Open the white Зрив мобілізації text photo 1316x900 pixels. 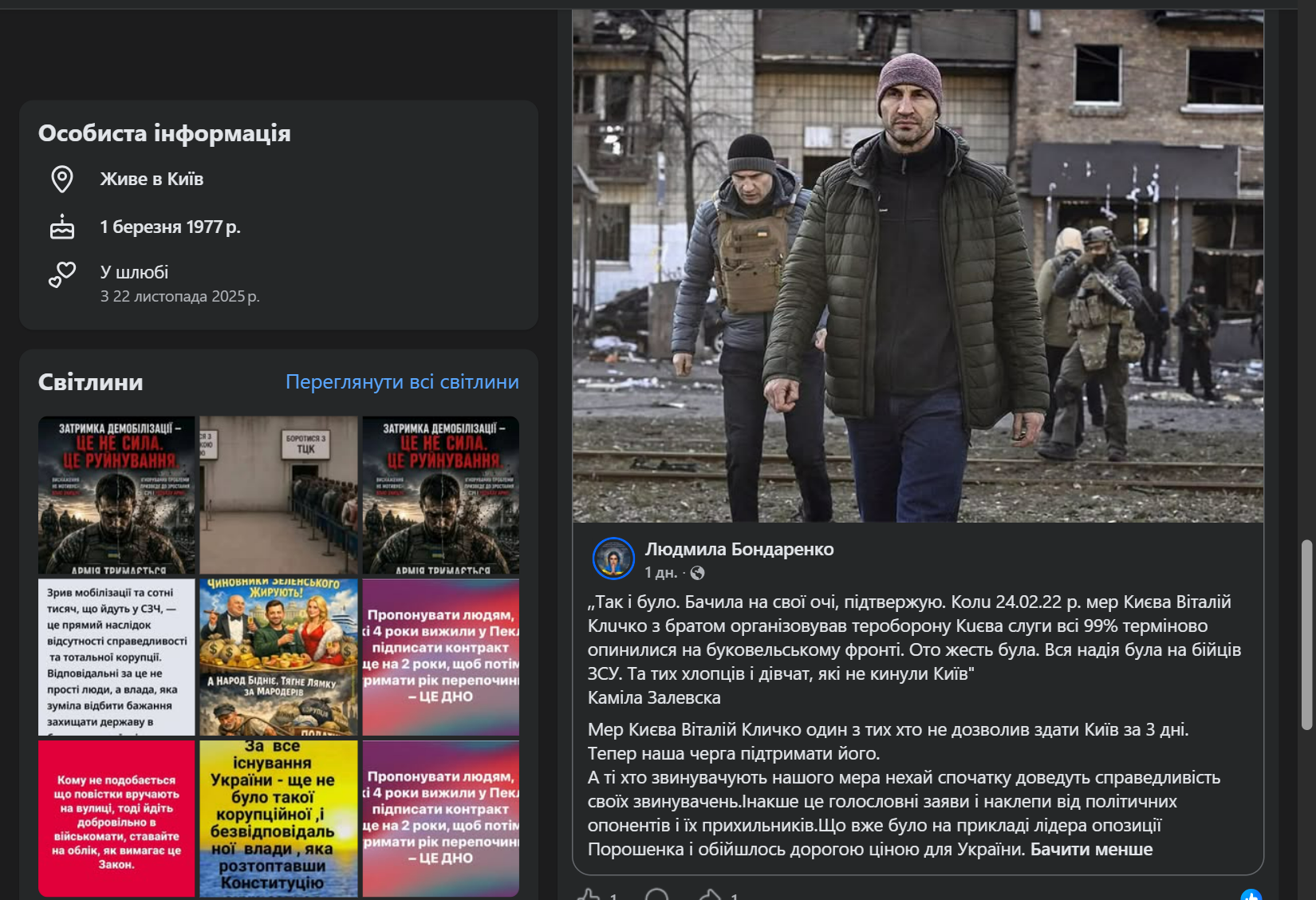click(x=116, y=657)
